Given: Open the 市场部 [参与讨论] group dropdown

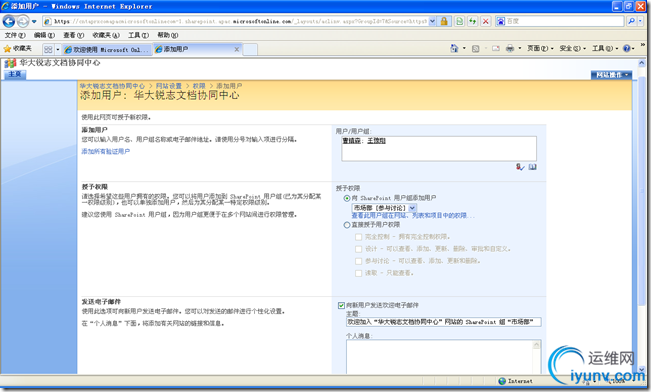Looking at the screenshot, I should pos(384,208).
